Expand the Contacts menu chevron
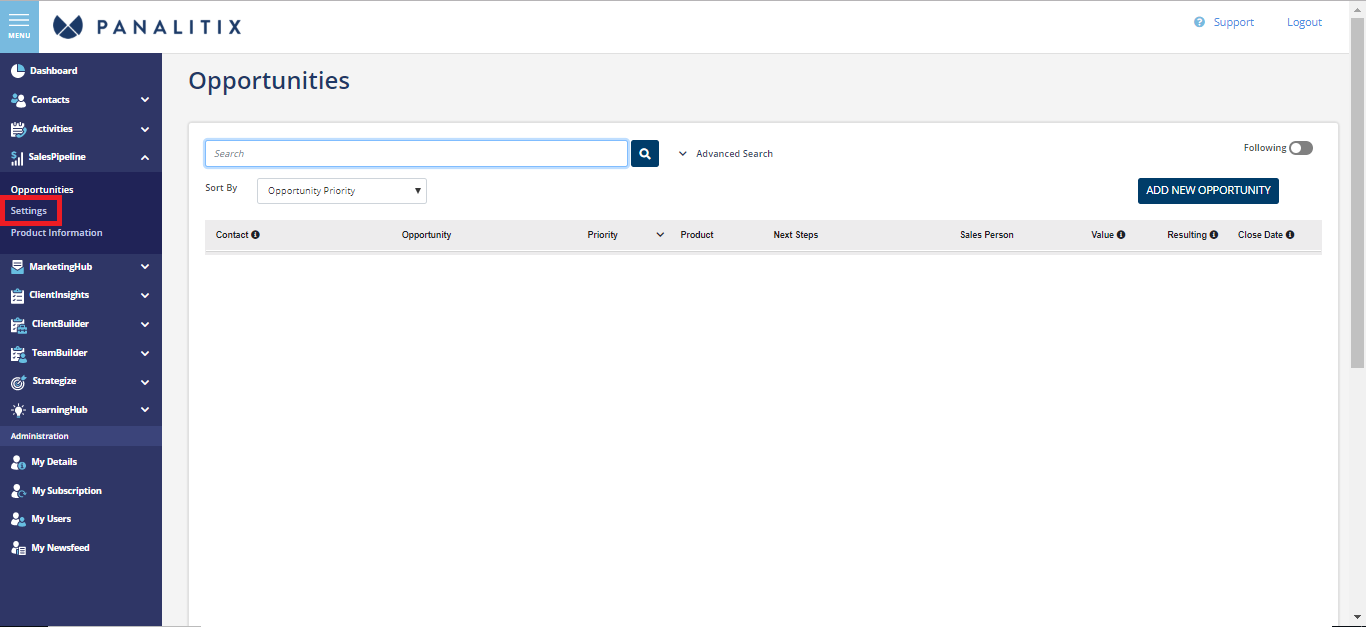Viewport: 1366px width, 627px height. (145, 100)
